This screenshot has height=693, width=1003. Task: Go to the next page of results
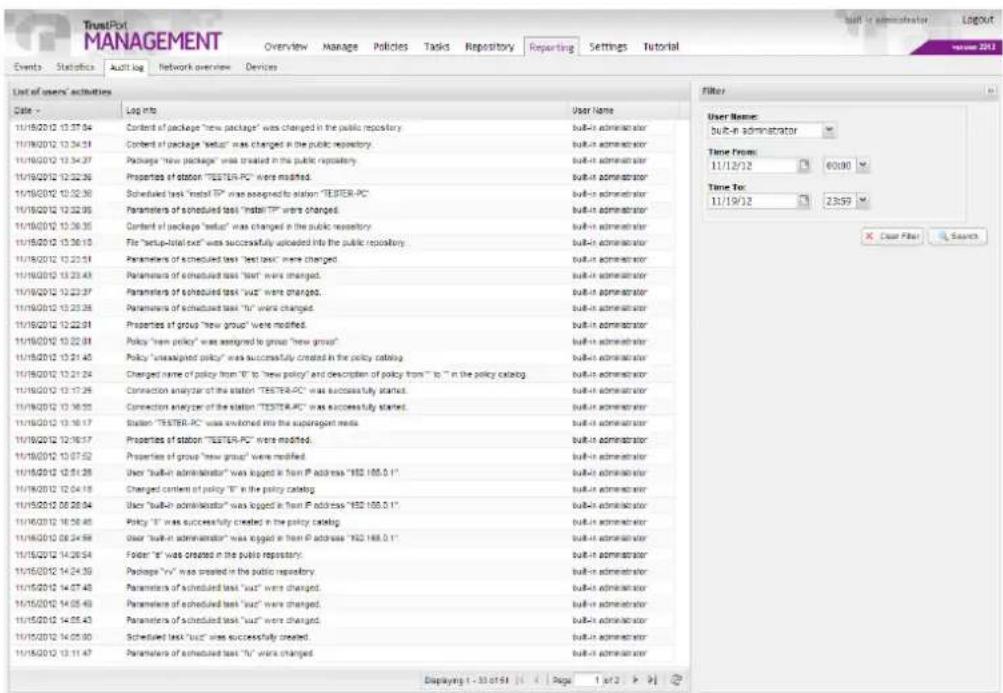pyautogui.click(x=635, y=680)
